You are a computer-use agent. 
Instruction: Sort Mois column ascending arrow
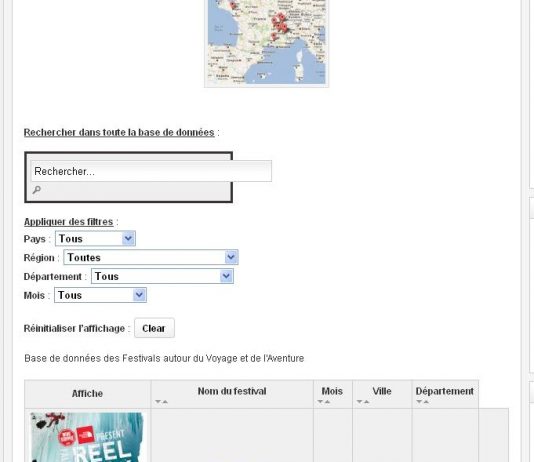(327, 402)
